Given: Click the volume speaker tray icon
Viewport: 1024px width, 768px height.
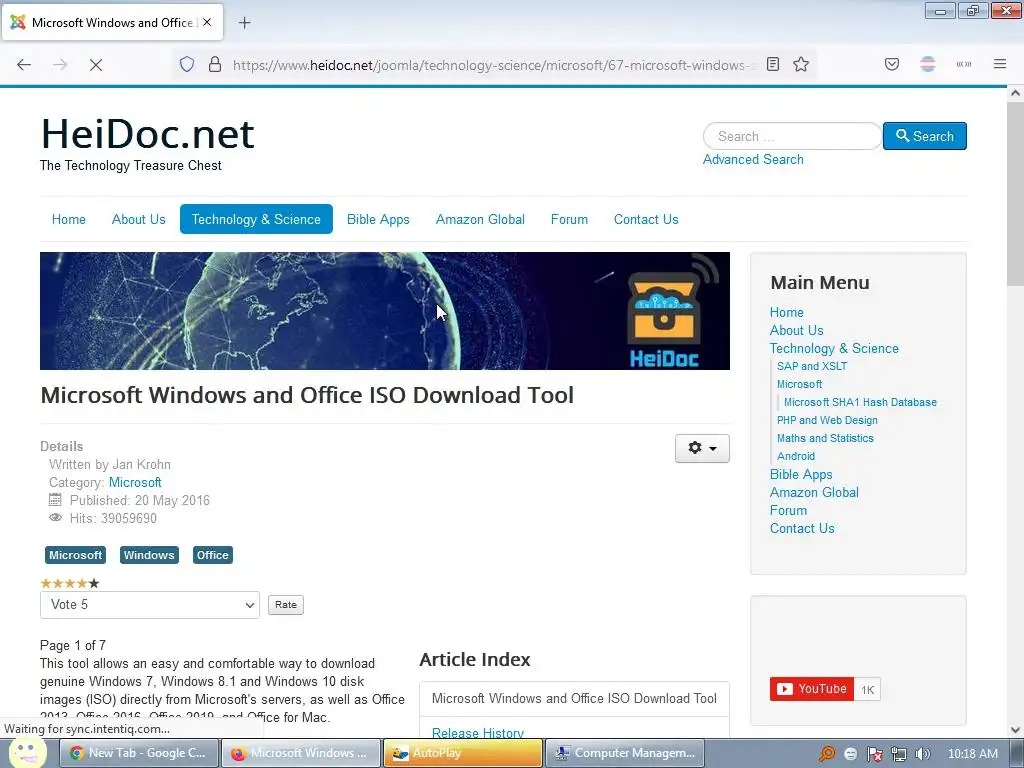Looking at the screenshot, I should point(923,754).
